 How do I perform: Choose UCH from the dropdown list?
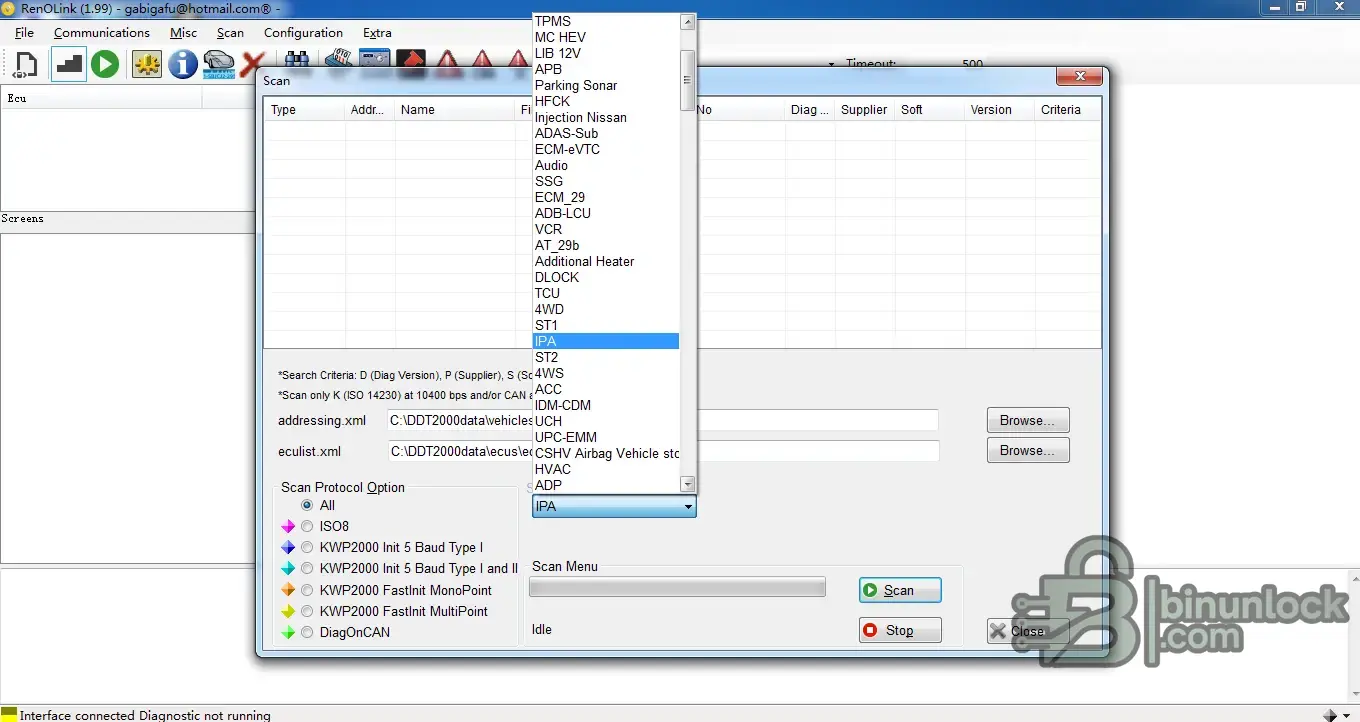point(606,421)
